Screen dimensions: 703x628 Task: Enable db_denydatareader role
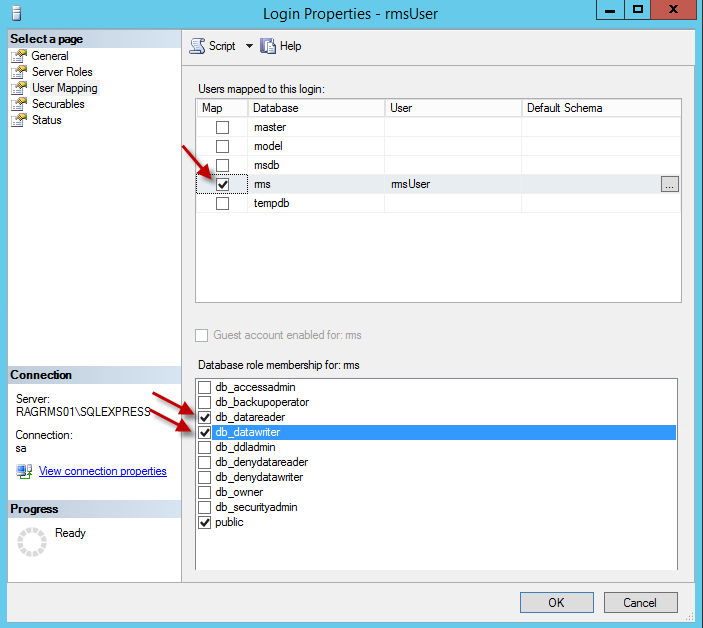[x=204, y=462]
